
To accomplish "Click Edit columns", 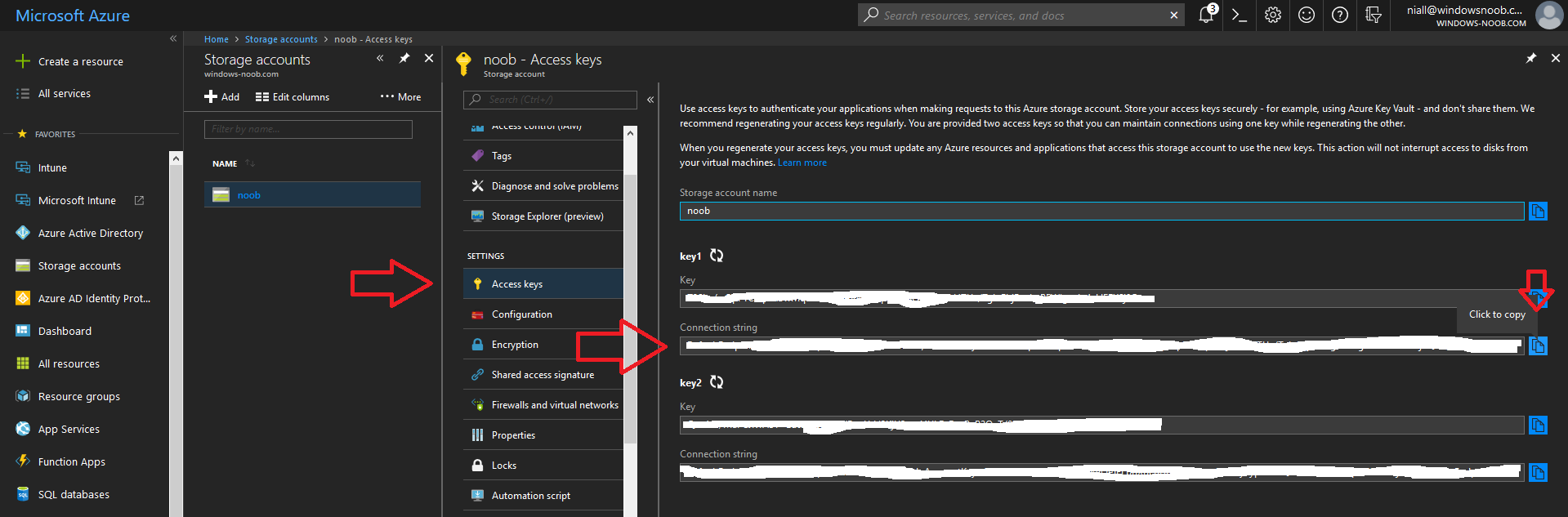I will point(293,96).
